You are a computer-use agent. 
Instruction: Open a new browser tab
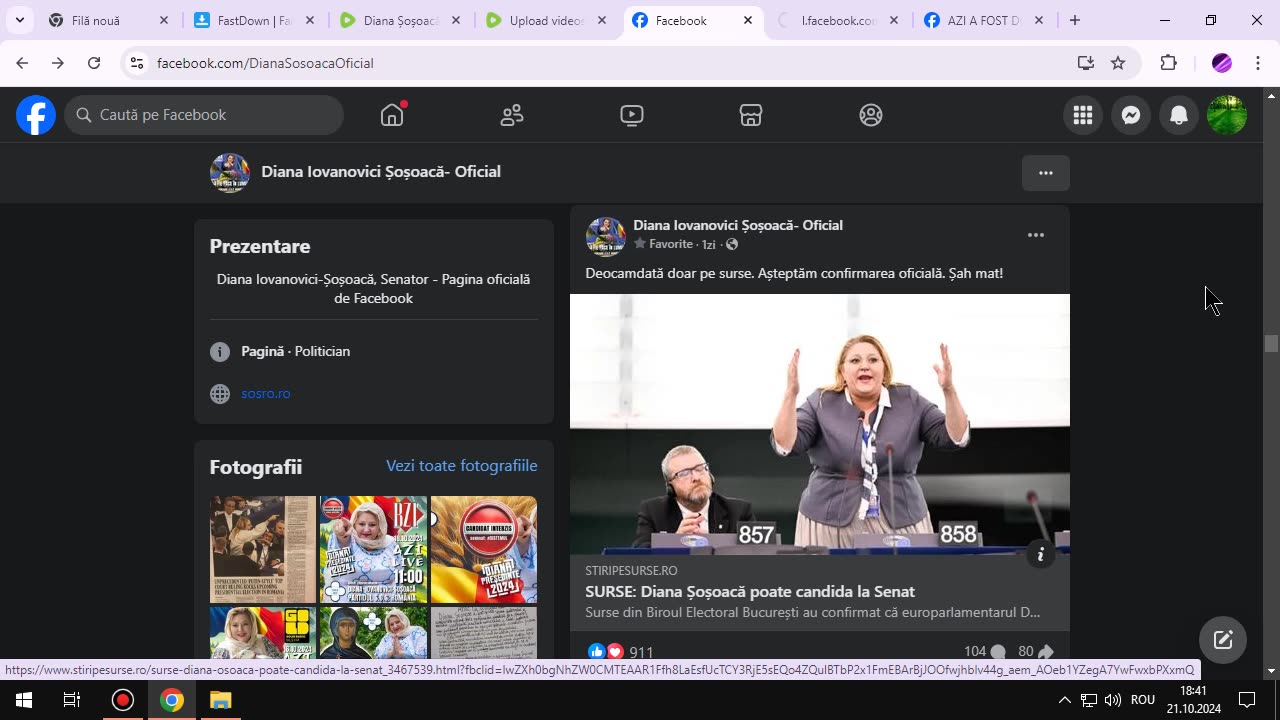1075,20
